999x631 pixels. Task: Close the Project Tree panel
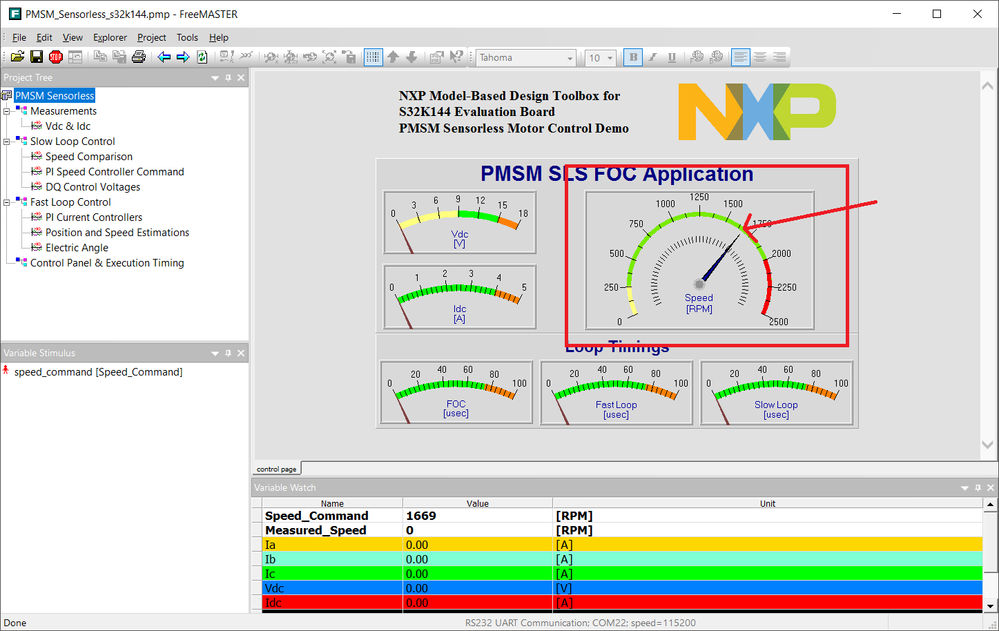click(241, 78)
